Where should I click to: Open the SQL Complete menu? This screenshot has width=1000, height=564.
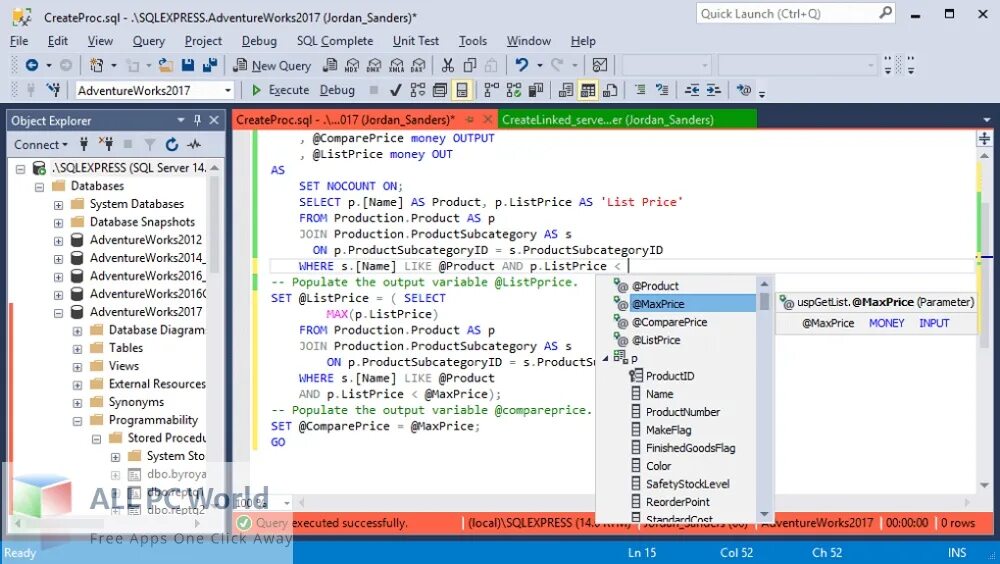[x=335, y=41]
